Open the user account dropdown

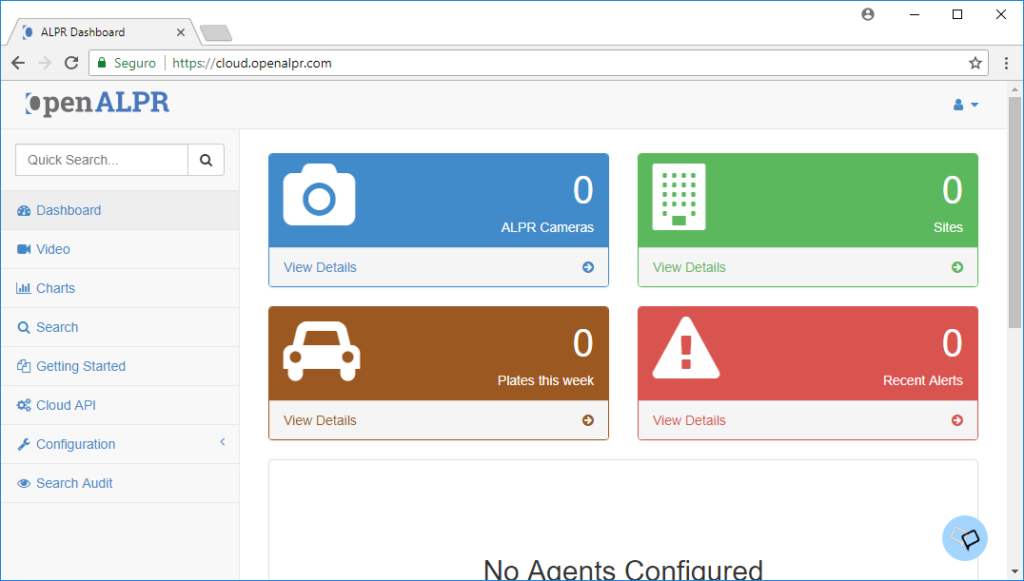tap(963, 104)
